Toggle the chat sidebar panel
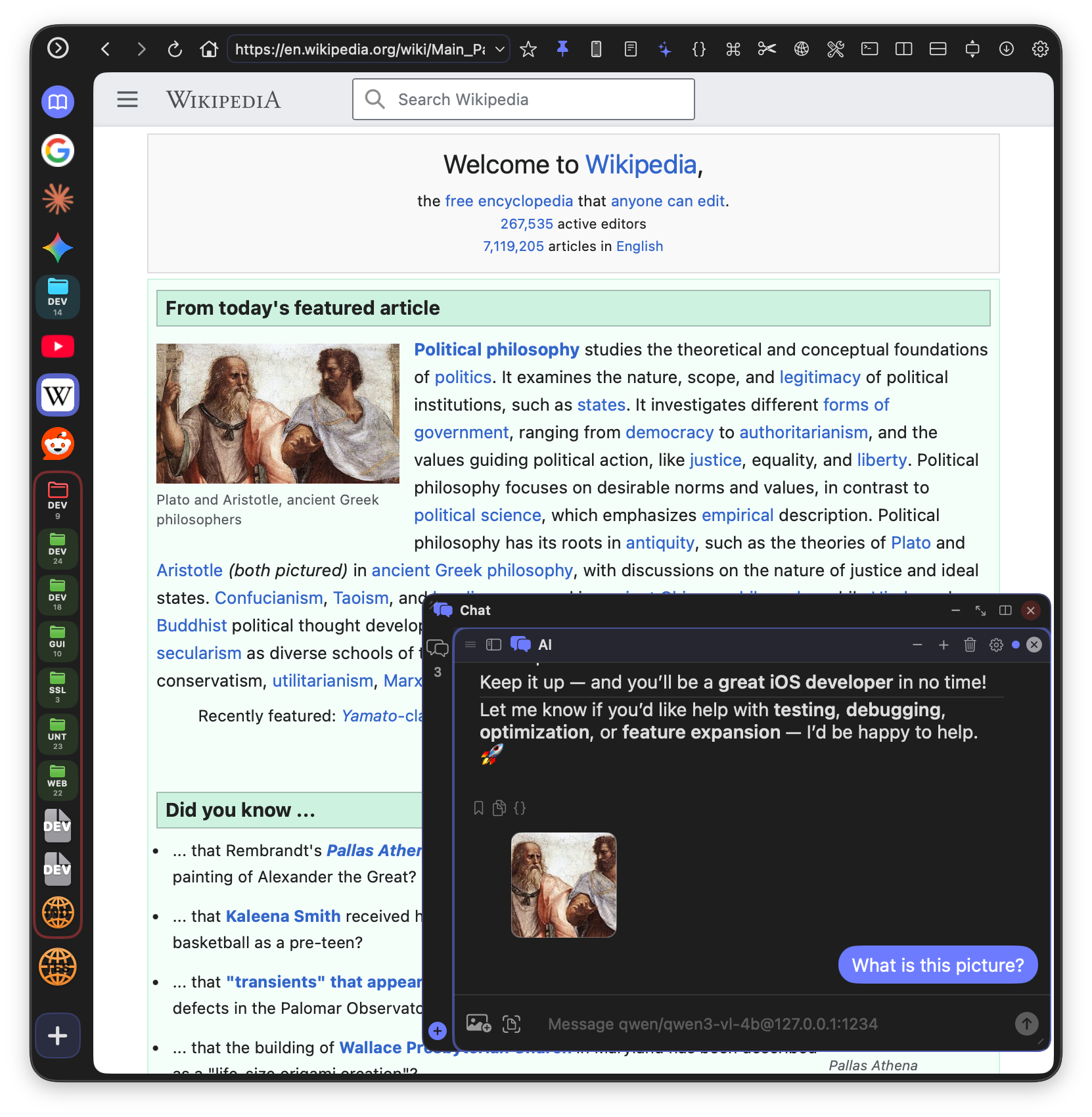The image size is (1092, 1117). pos(492,645)
